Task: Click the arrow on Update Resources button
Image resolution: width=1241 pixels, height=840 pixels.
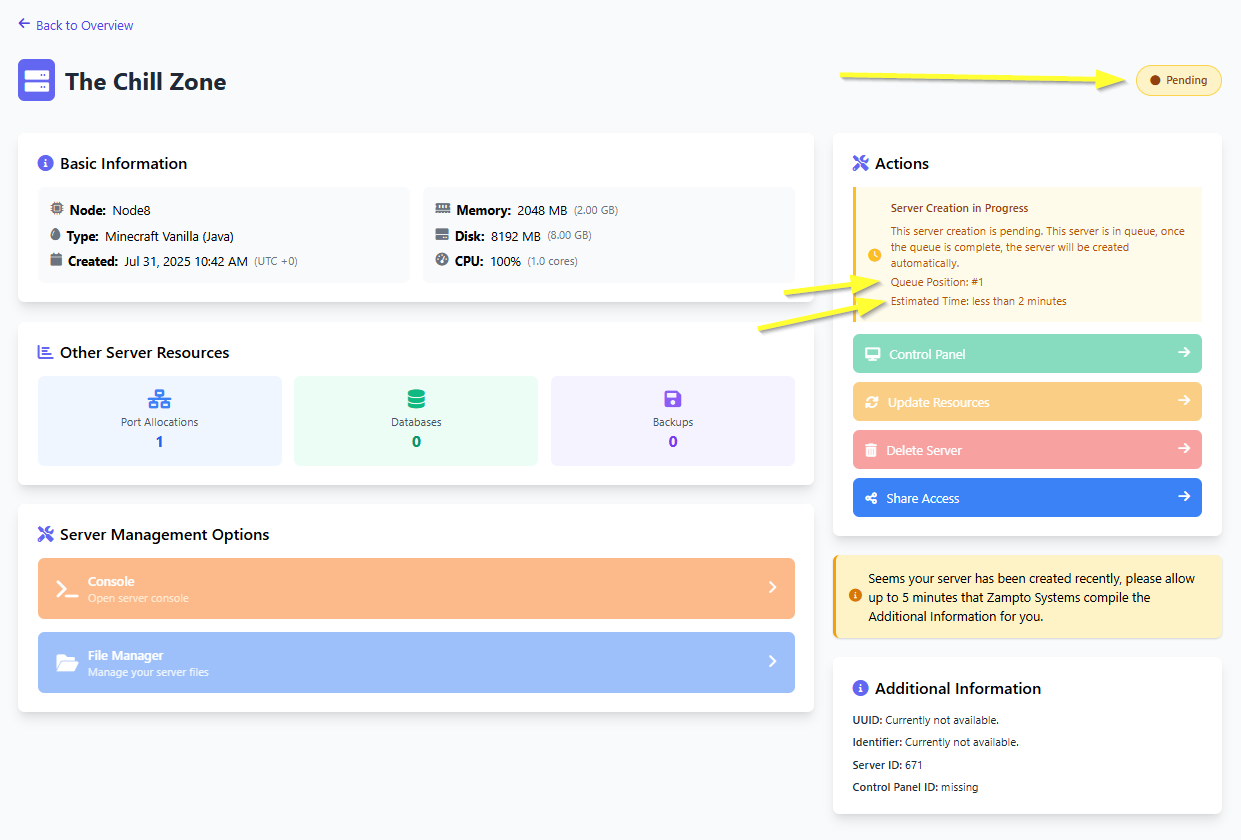Action: tap(1184, 401)
